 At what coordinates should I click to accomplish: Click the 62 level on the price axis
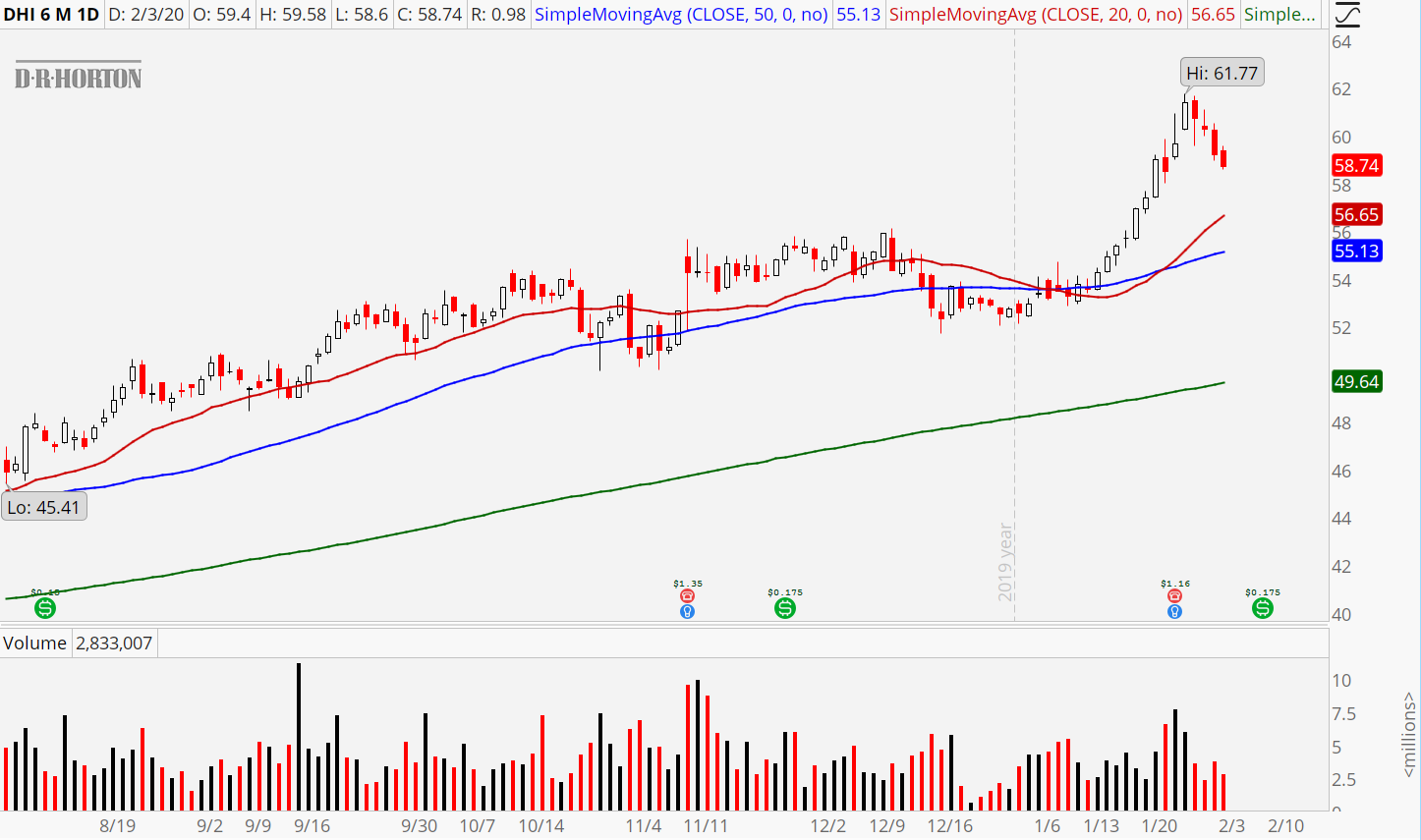(x=1341, y=89)
